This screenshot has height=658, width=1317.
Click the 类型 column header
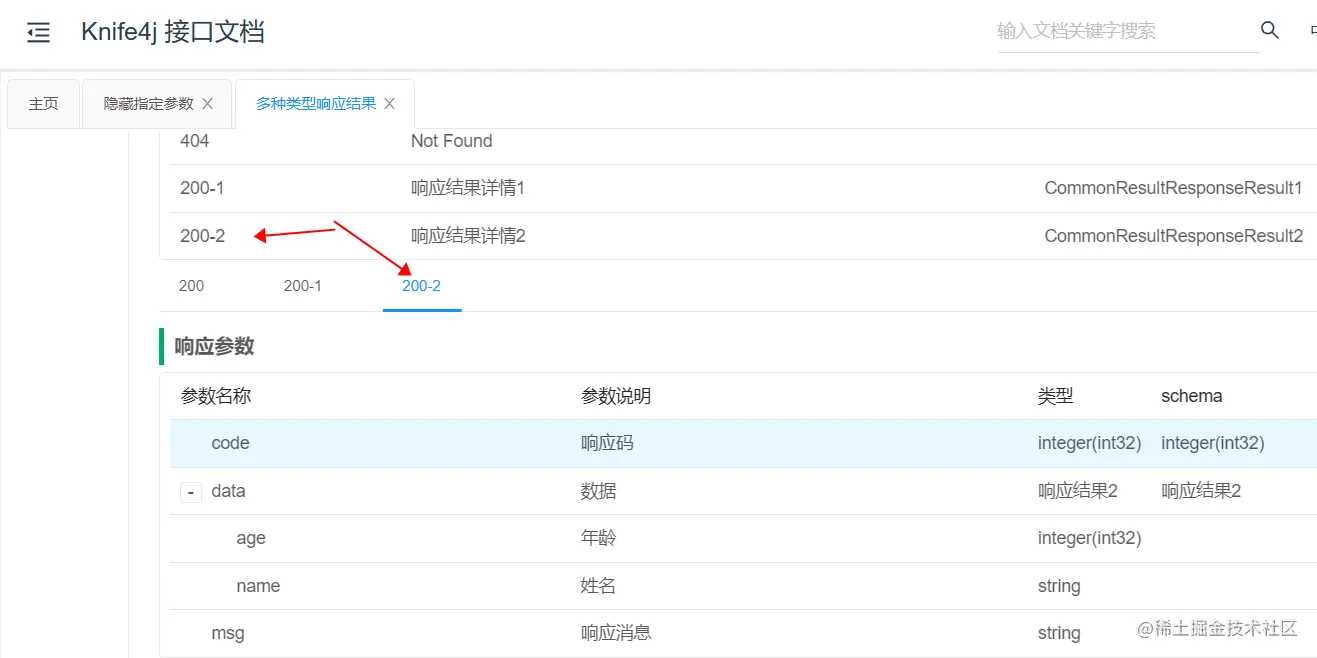click(1056, 396)
